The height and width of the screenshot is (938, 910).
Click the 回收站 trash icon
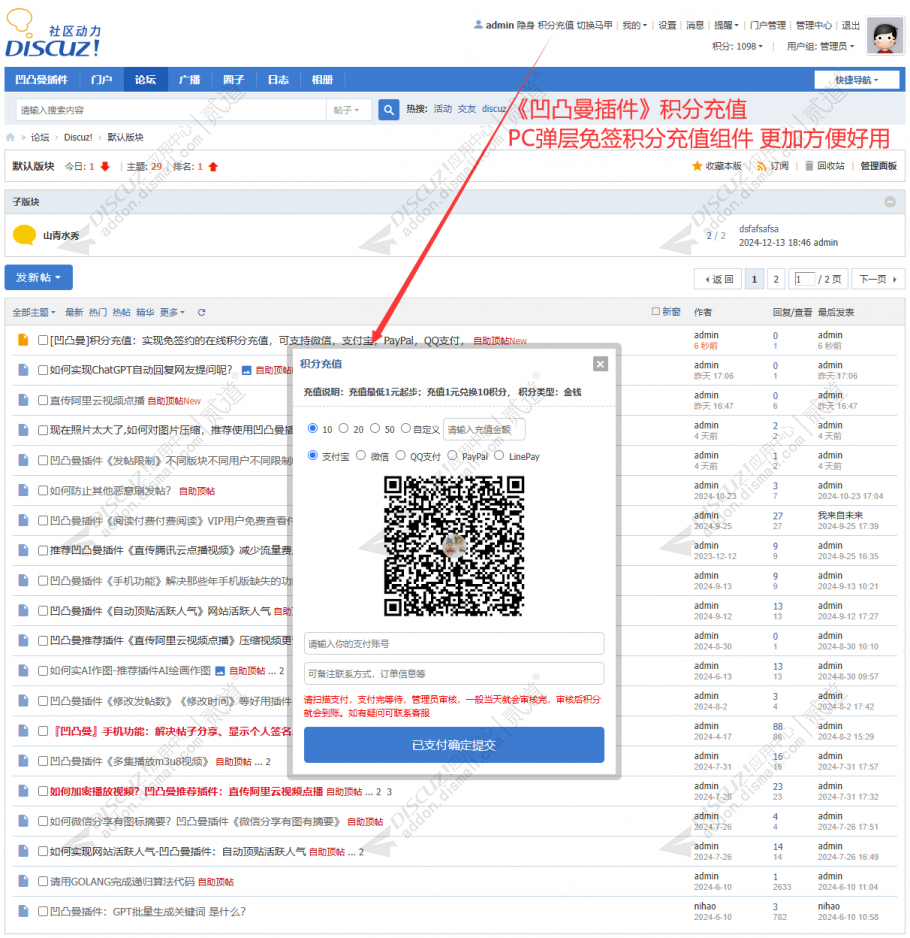(x=809, y=166)
